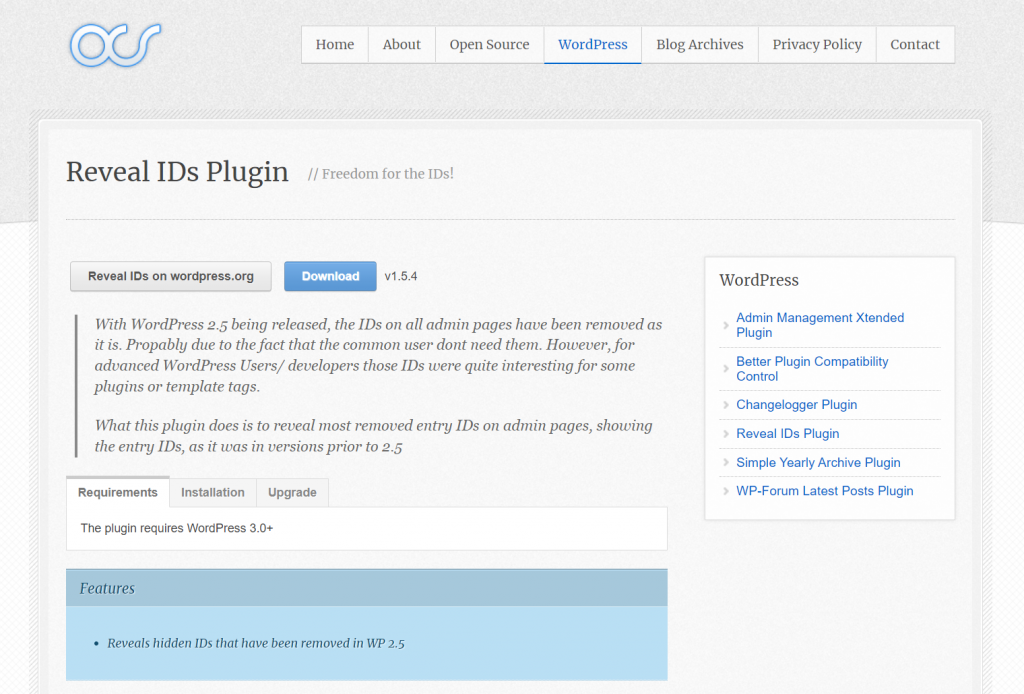The height and width of the screenshot is (694, 1024).
Task: Click the chevron beside WP-Forum Latest Posts Plugin
Action: [725, 491]
